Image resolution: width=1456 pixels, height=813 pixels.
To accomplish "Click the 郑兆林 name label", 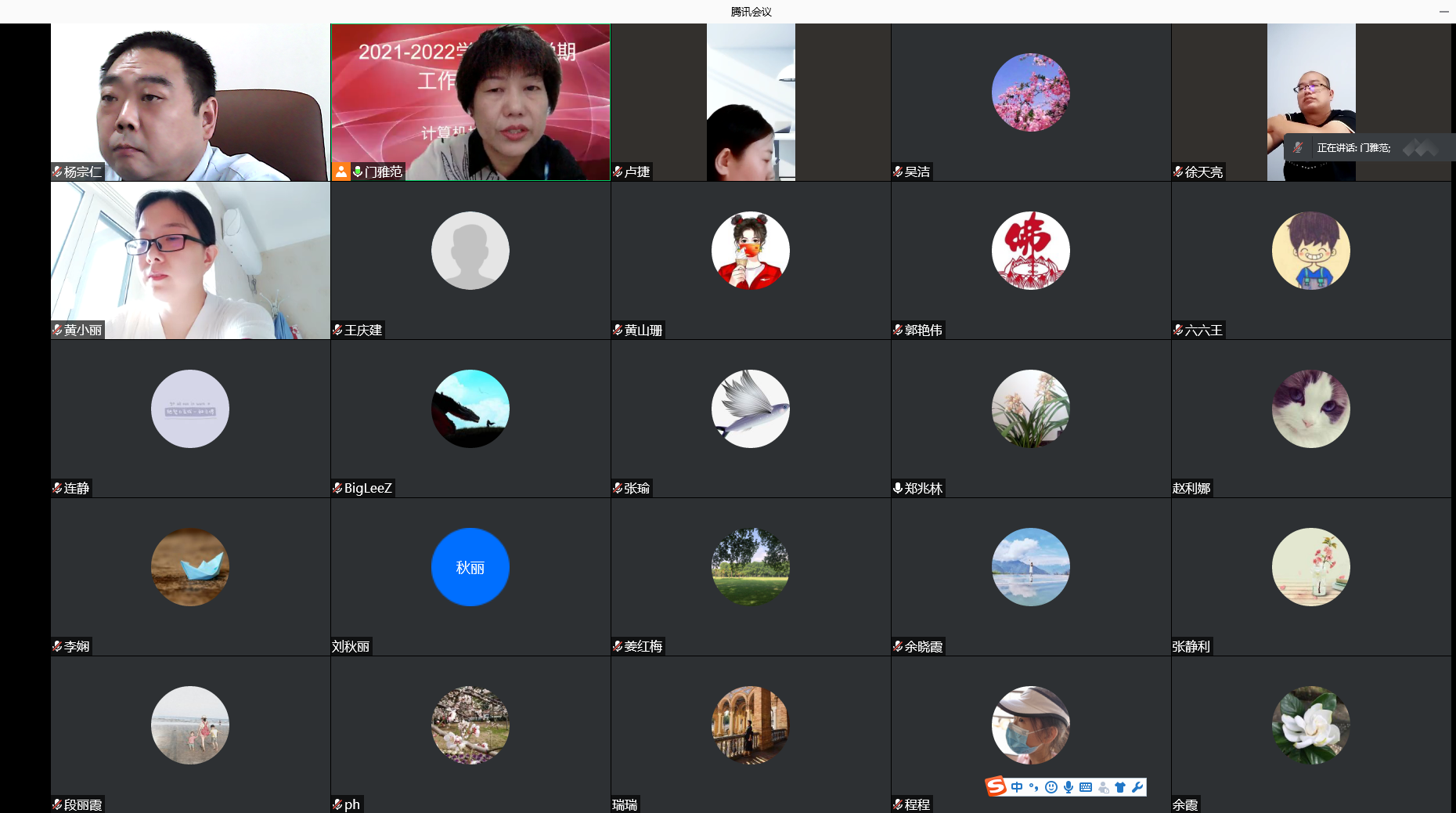I will click(923, 488).
